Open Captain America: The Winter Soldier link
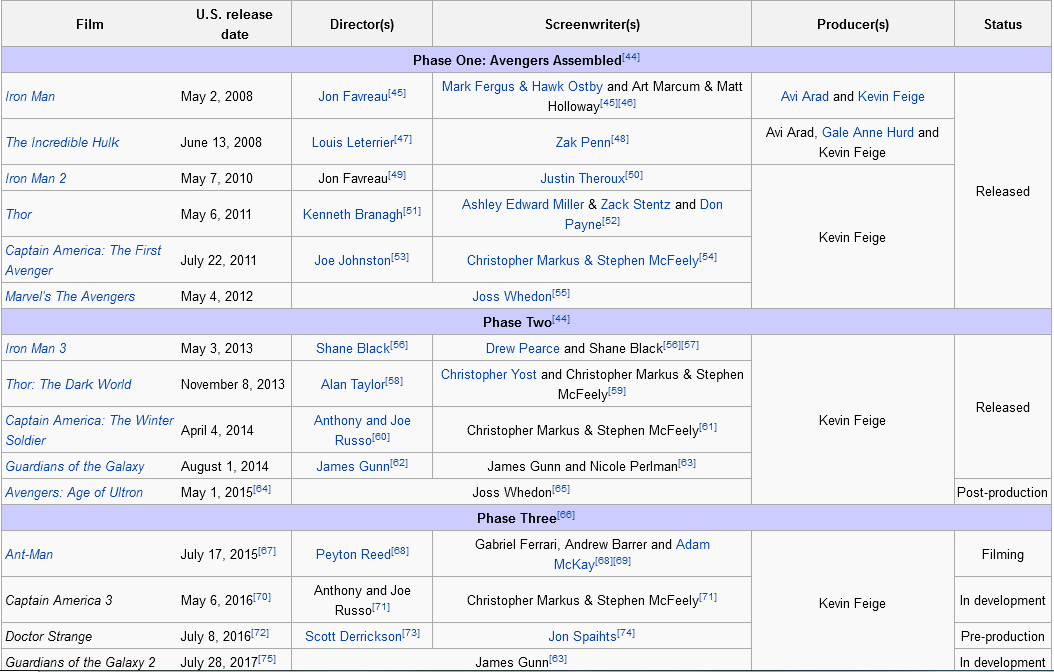1054x672 pixels. coord(89,430)
